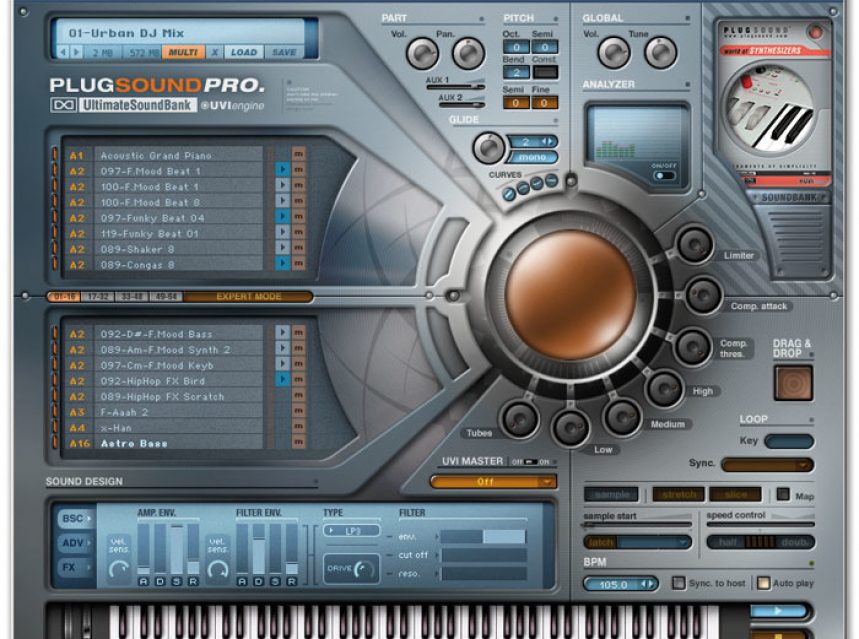The image size is (859, 639).
Task: Click the sample start slider
Action: (637, 525)
